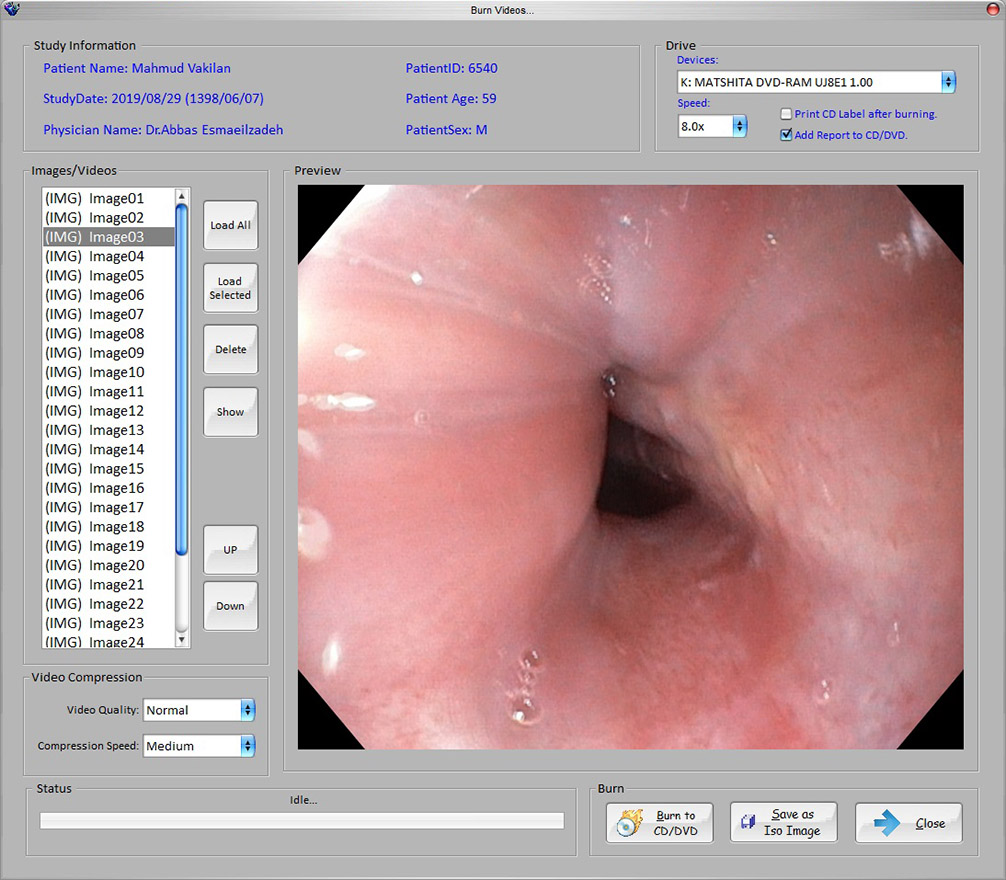This screenshot has width=1006, height=880.
Task: Click the burn status progress bar
Action: click(302, 820)
